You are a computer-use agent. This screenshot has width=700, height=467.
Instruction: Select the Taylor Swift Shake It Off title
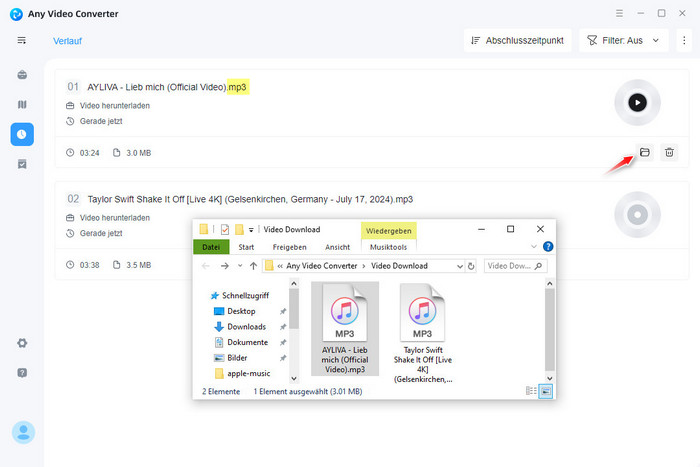click(x=250, y=199)
